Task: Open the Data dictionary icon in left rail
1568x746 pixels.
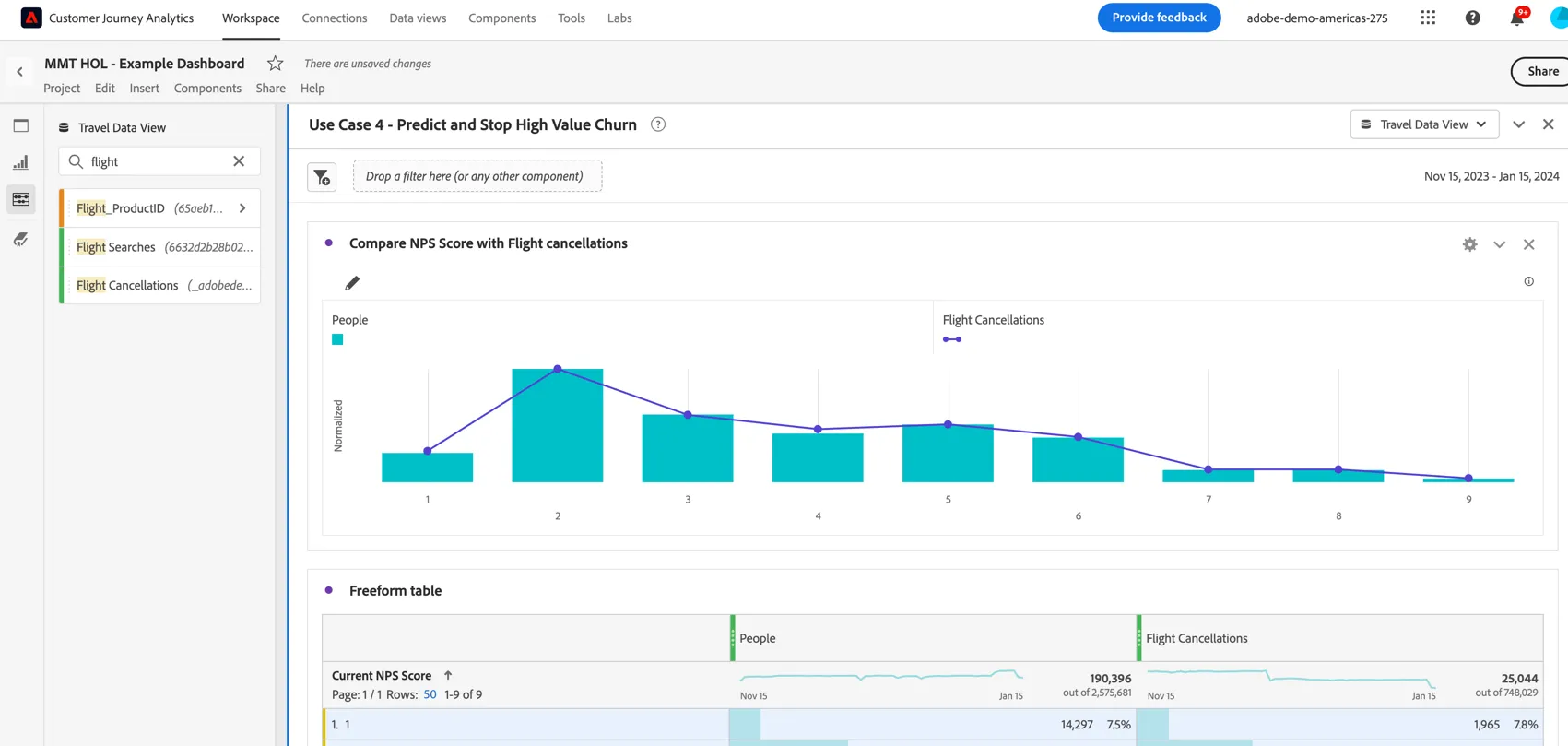Action: [21, 239]
